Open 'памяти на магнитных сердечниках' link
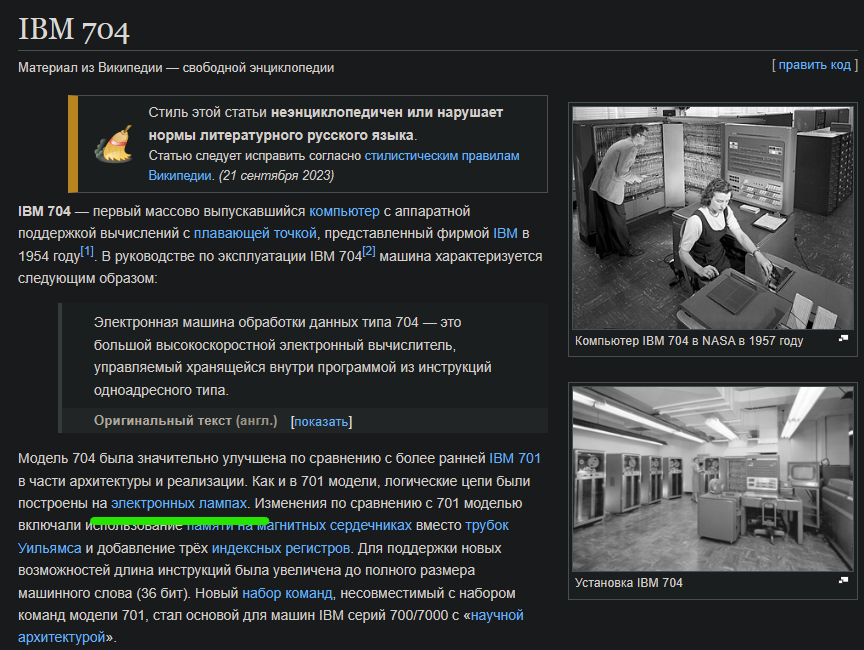Image resolution: width=864 pixels, height=650 pixels. (299, 525)
